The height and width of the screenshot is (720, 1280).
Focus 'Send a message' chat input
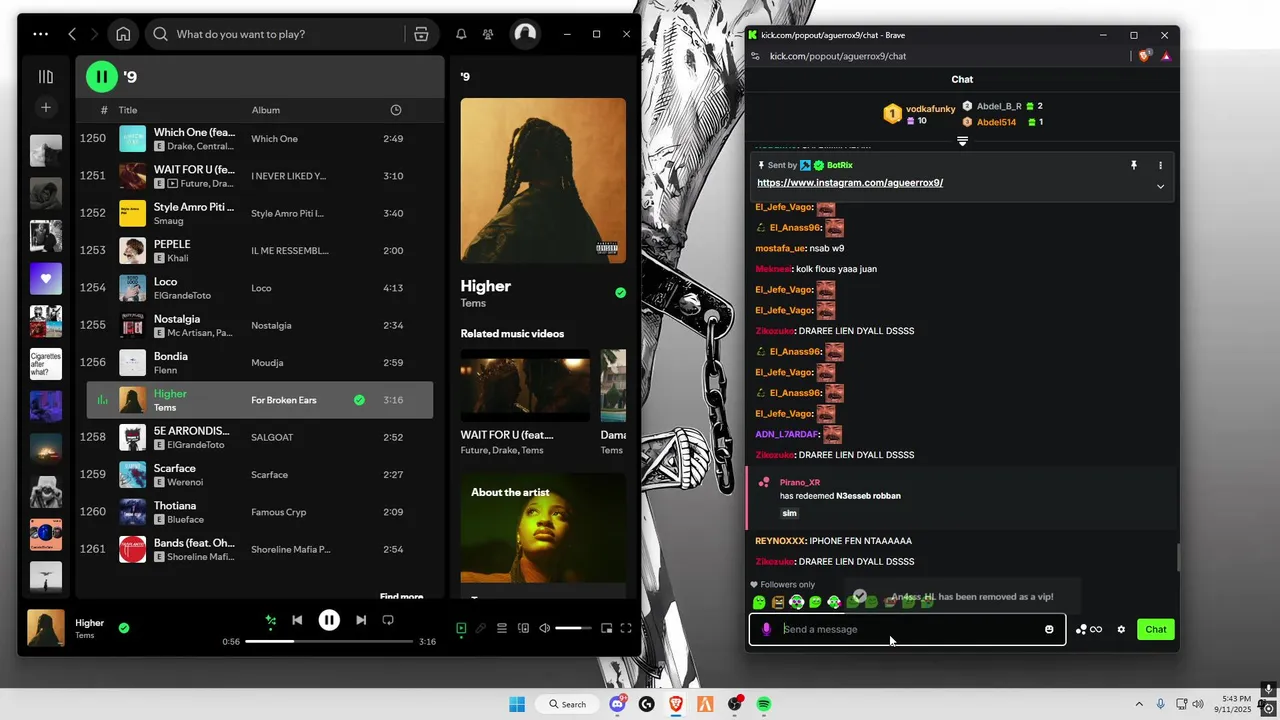point(909,629)
